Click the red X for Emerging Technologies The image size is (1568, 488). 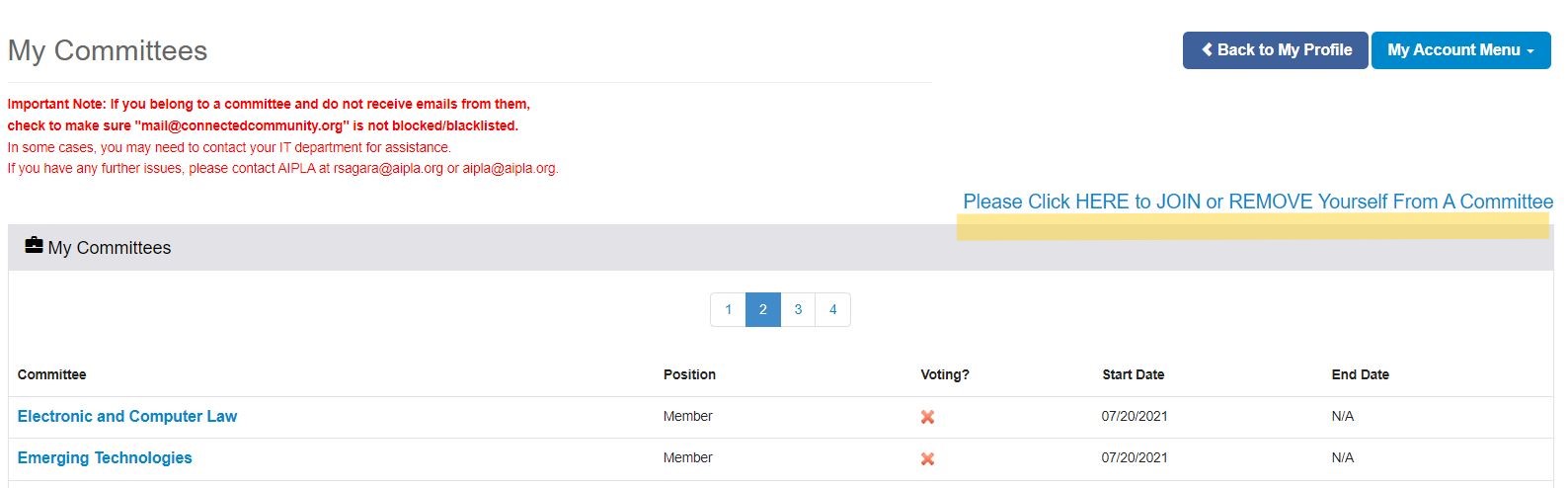[927, 458]
